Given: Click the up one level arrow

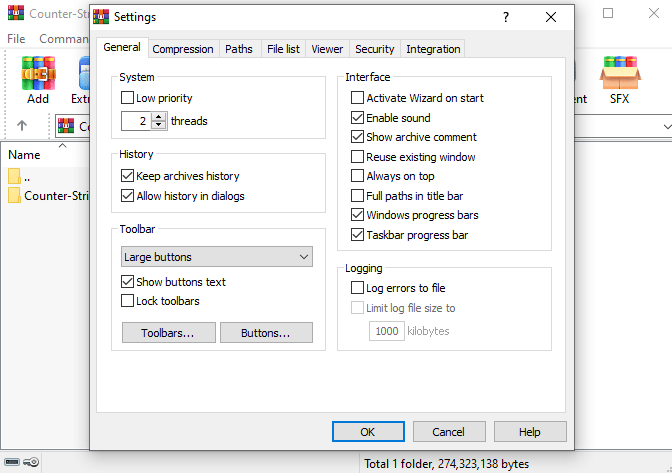Looking at the screenshot, I should 22,125.
